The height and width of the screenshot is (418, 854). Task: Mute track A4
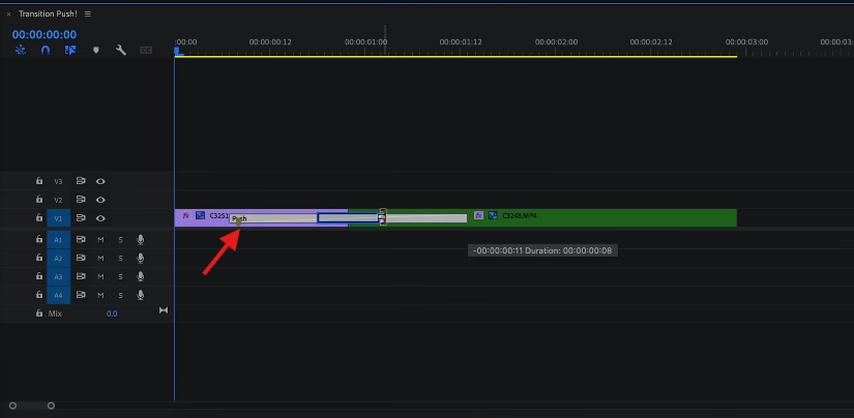101,295
